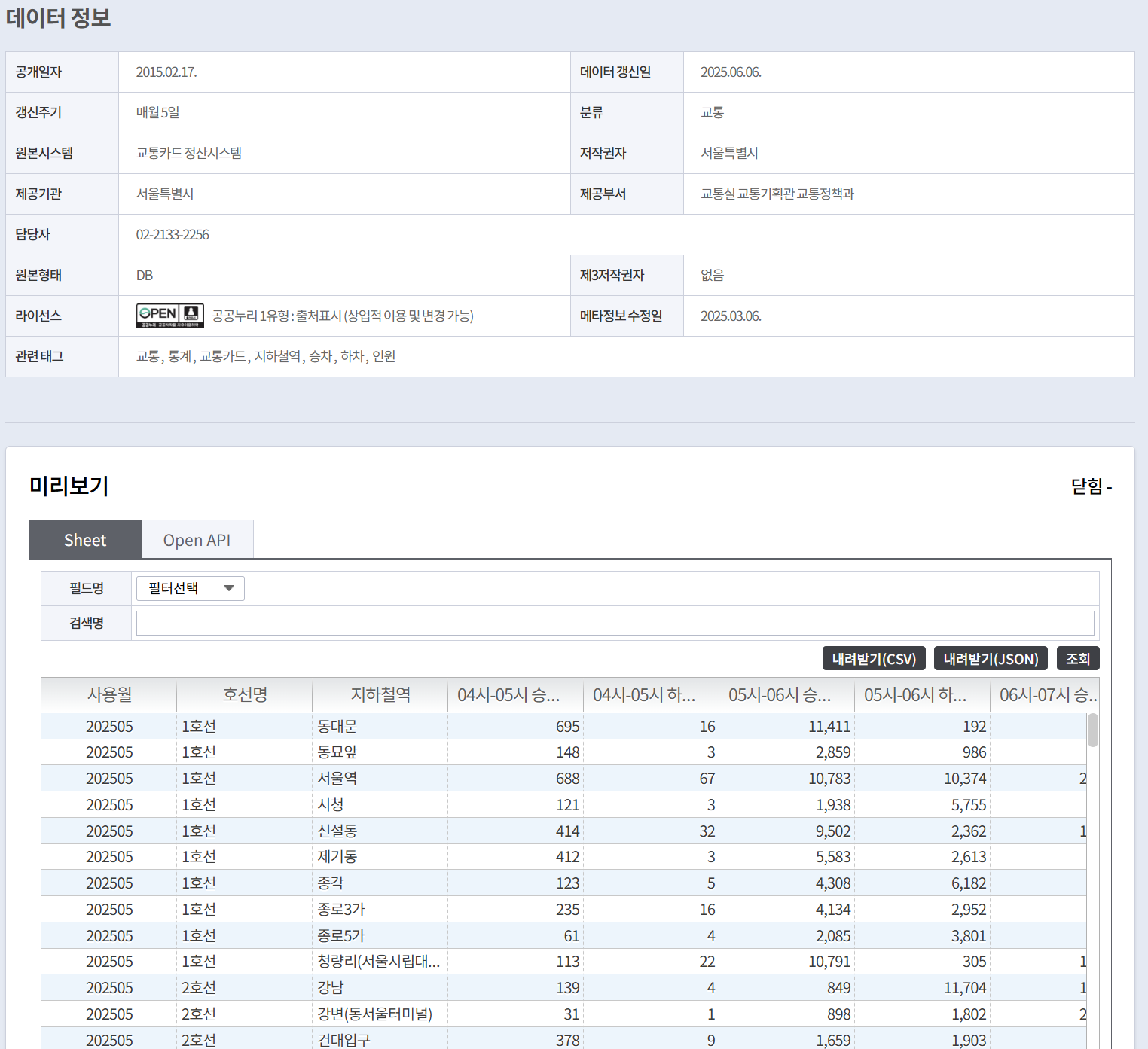1148x1049 pixels.
Task: Select the 청량리(서울시립대... station cell
Action: [380, 962]
